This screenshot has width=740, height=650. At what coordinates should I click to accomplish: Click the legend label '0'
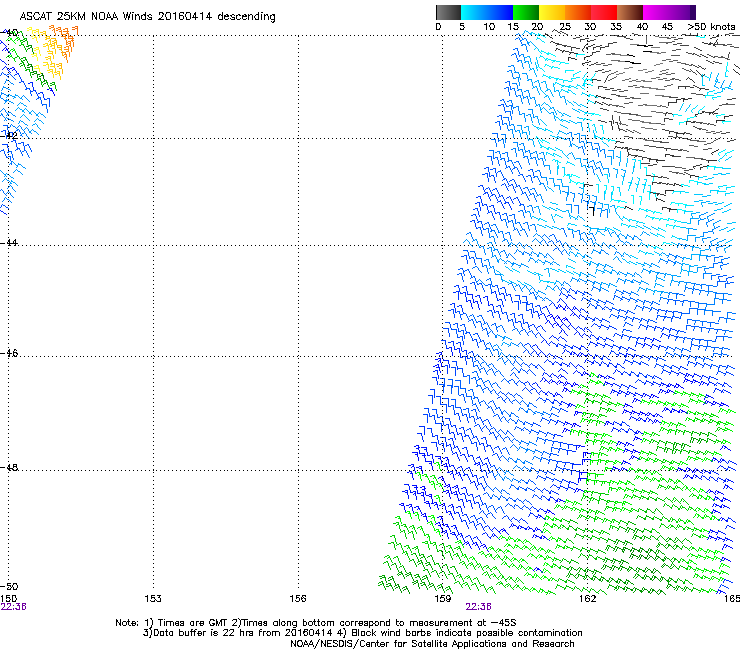438,27
